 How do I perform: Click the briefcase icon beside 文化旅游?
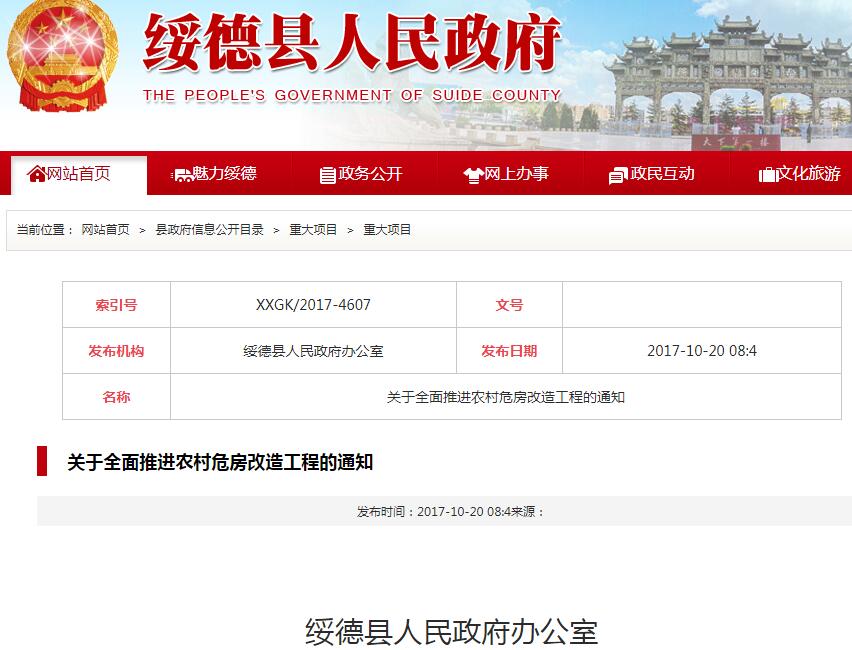tap(767, 174)
